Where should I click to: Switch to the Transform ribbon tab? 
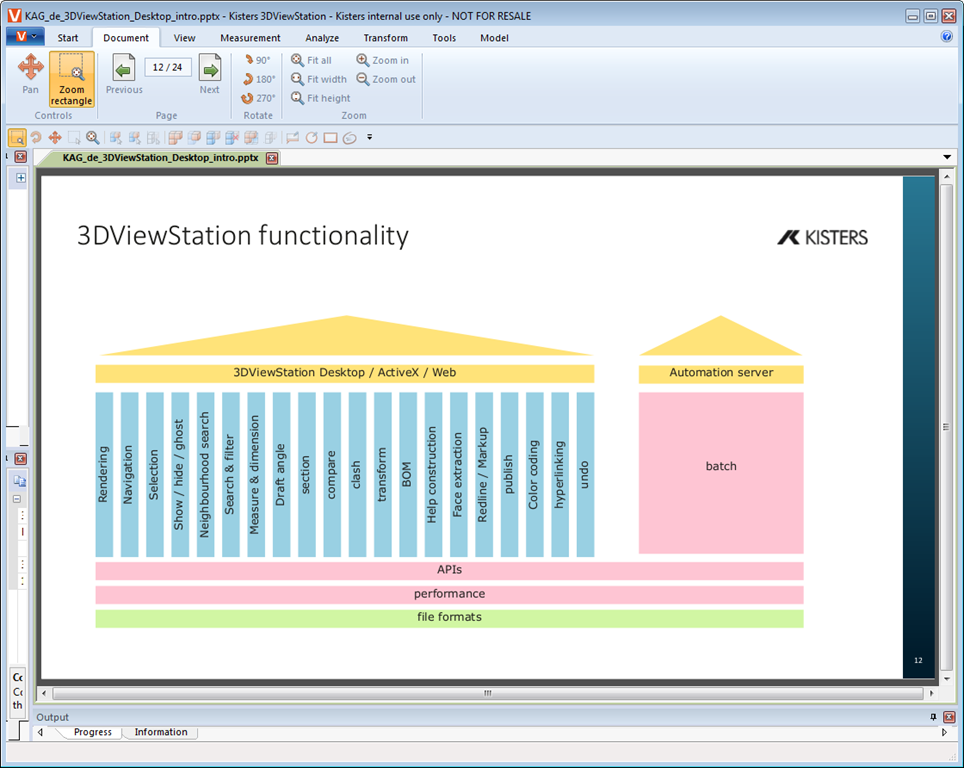click(x=385, y=38)
